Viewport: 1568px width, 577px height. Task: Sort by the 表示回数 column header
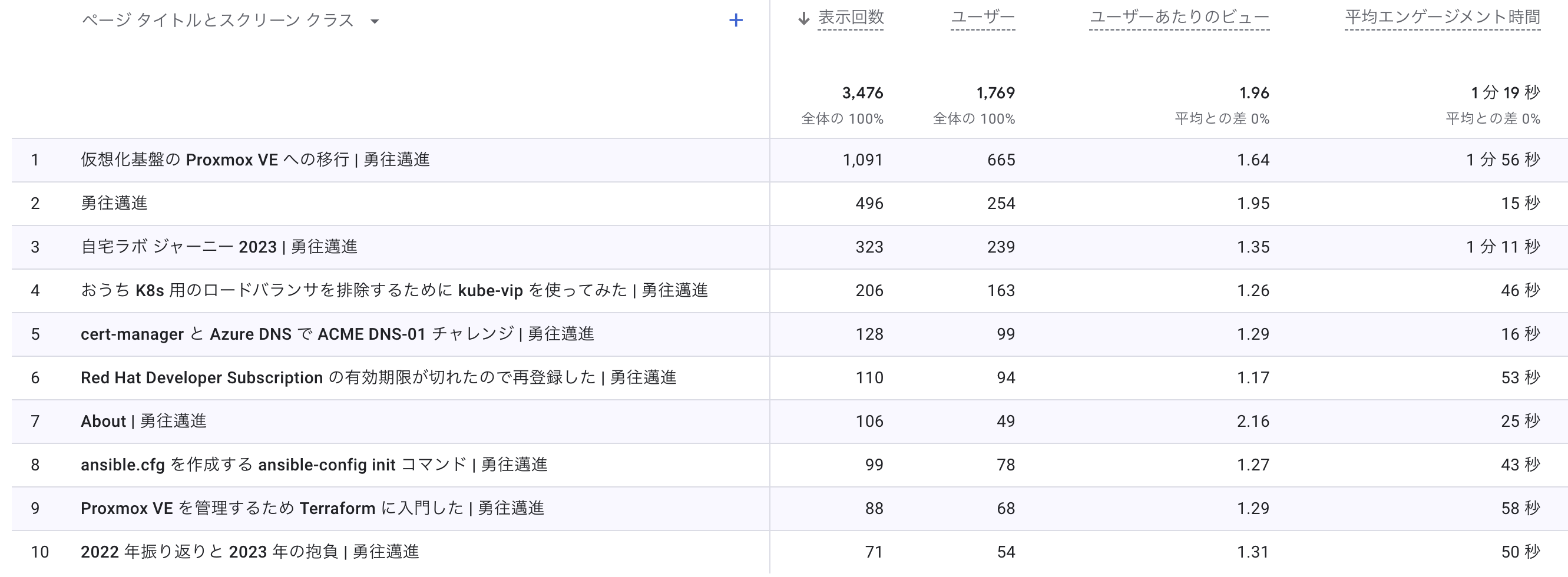click(x=851, y=18)
